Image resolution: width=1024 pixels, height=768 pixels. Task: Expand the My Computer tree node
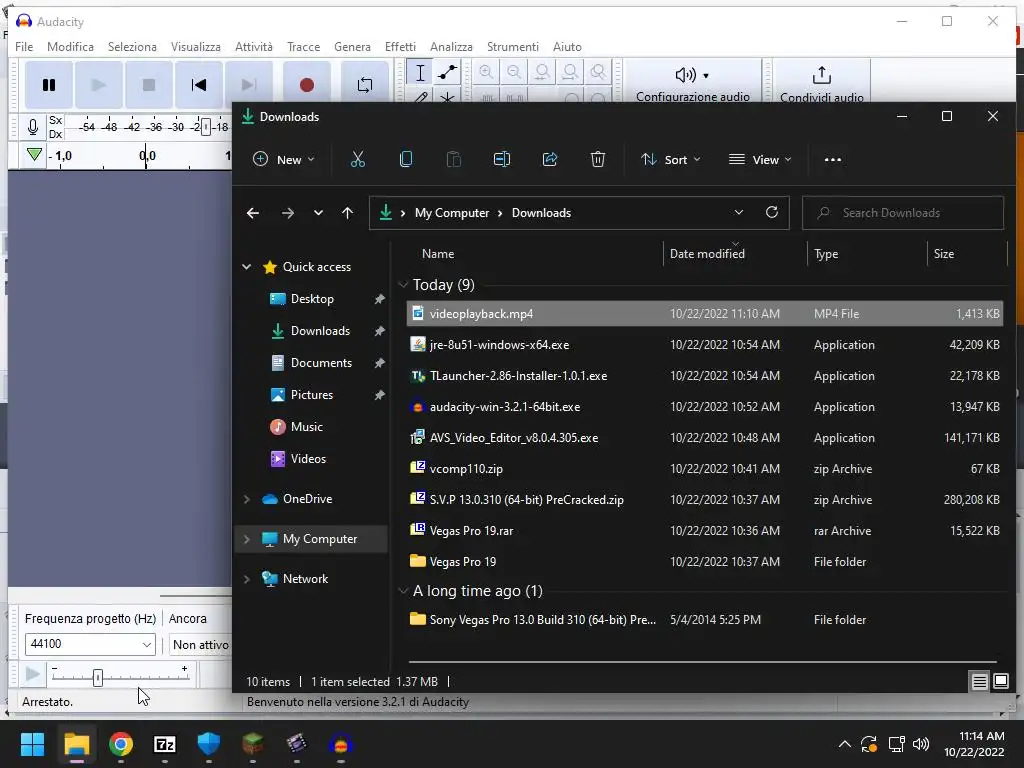coord(247,539)
